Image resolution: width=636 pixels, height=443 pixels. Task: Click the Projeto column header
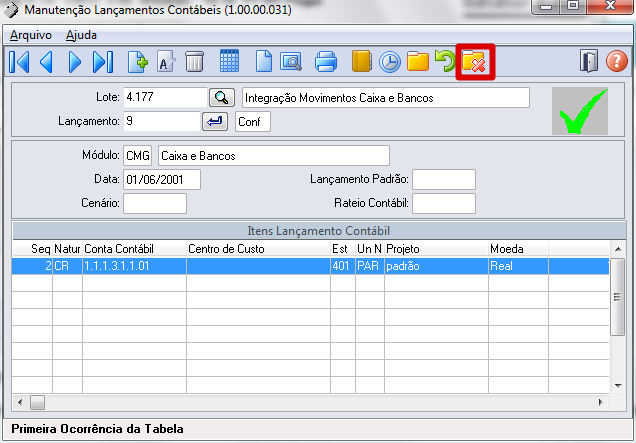pos(436,249)
